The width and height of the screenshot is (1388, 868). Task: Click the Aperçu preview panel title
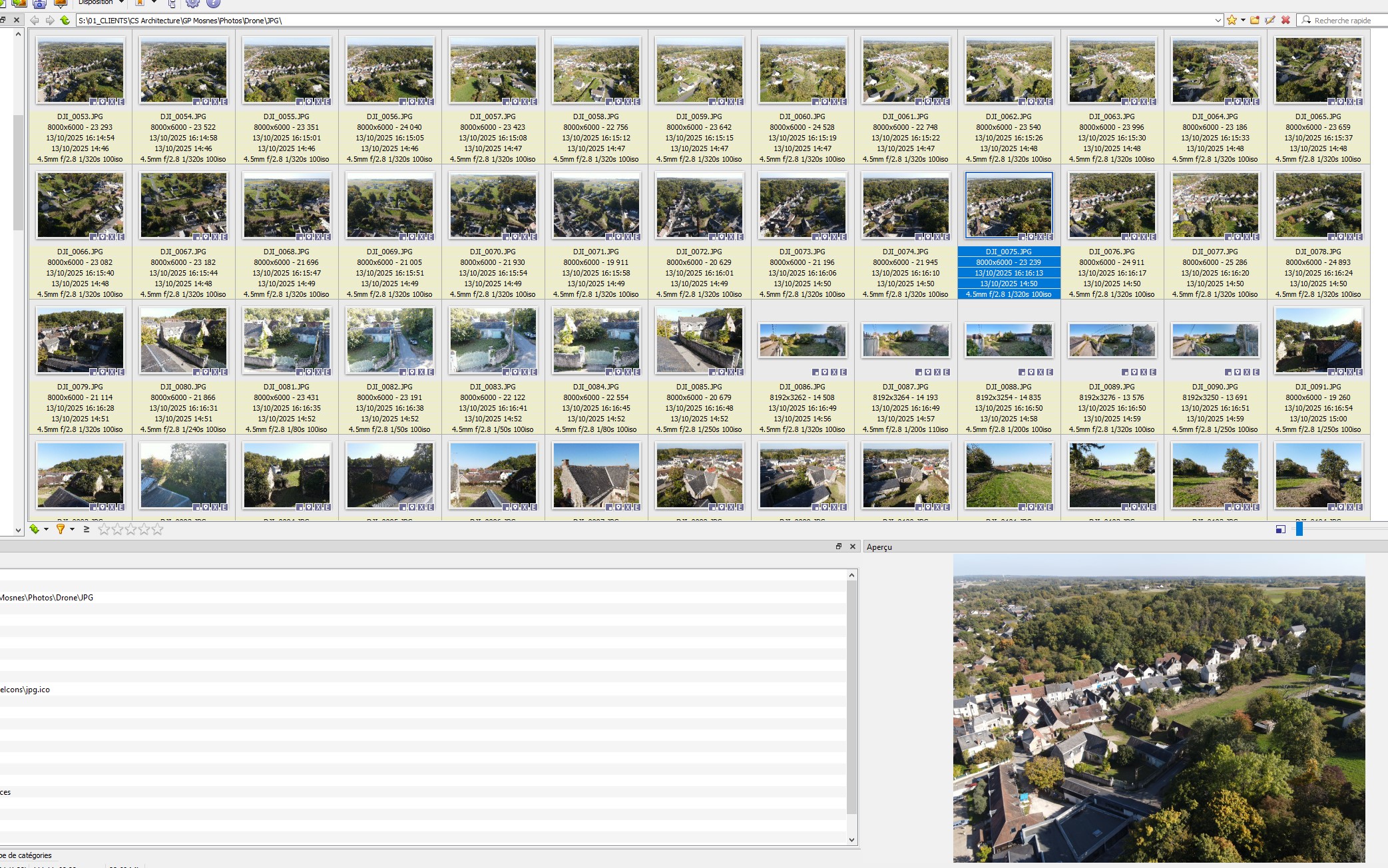pos(879,547)
